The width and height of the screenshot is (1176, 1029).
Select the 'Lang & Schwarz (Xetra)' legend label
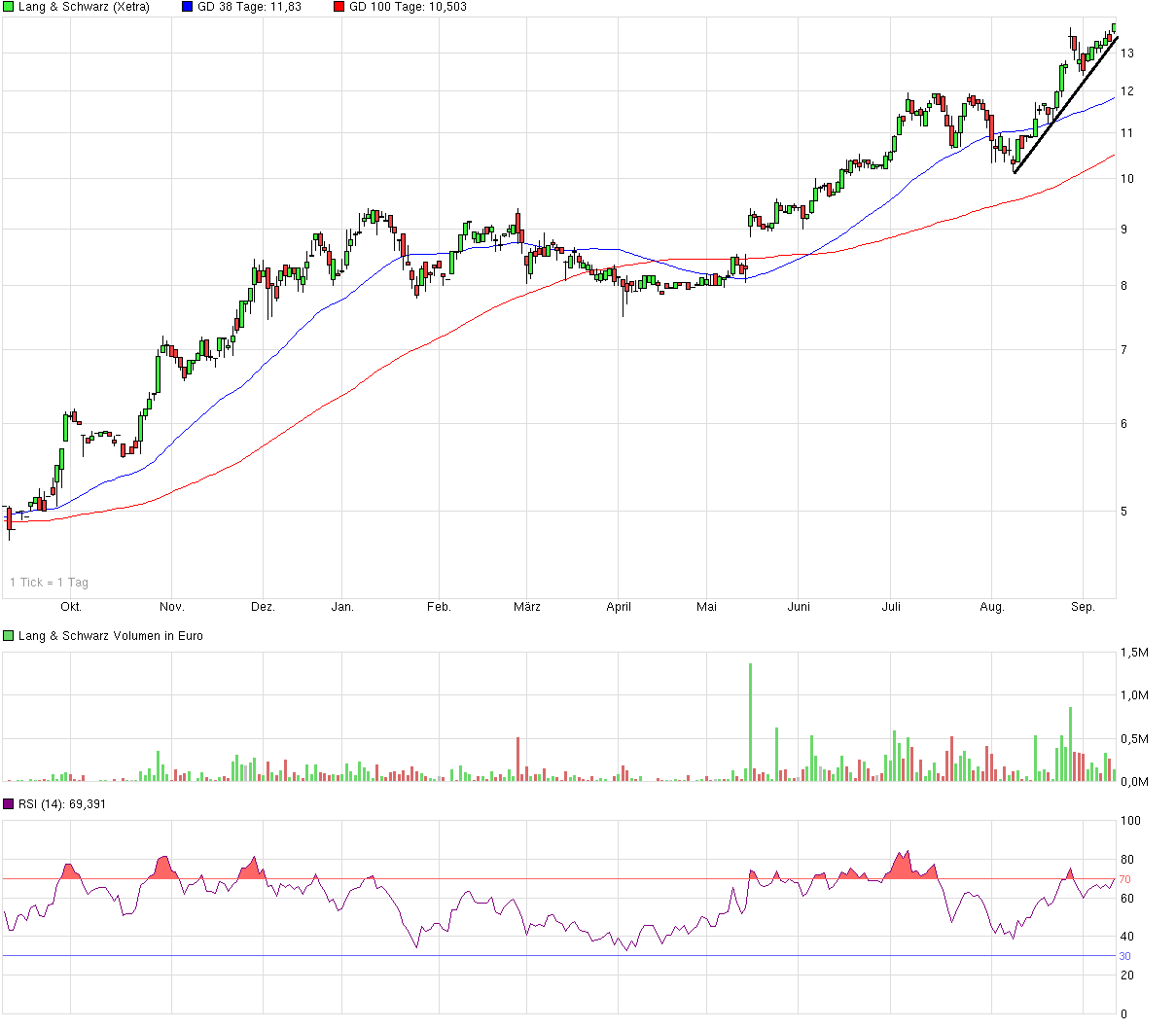coord(84,7)
